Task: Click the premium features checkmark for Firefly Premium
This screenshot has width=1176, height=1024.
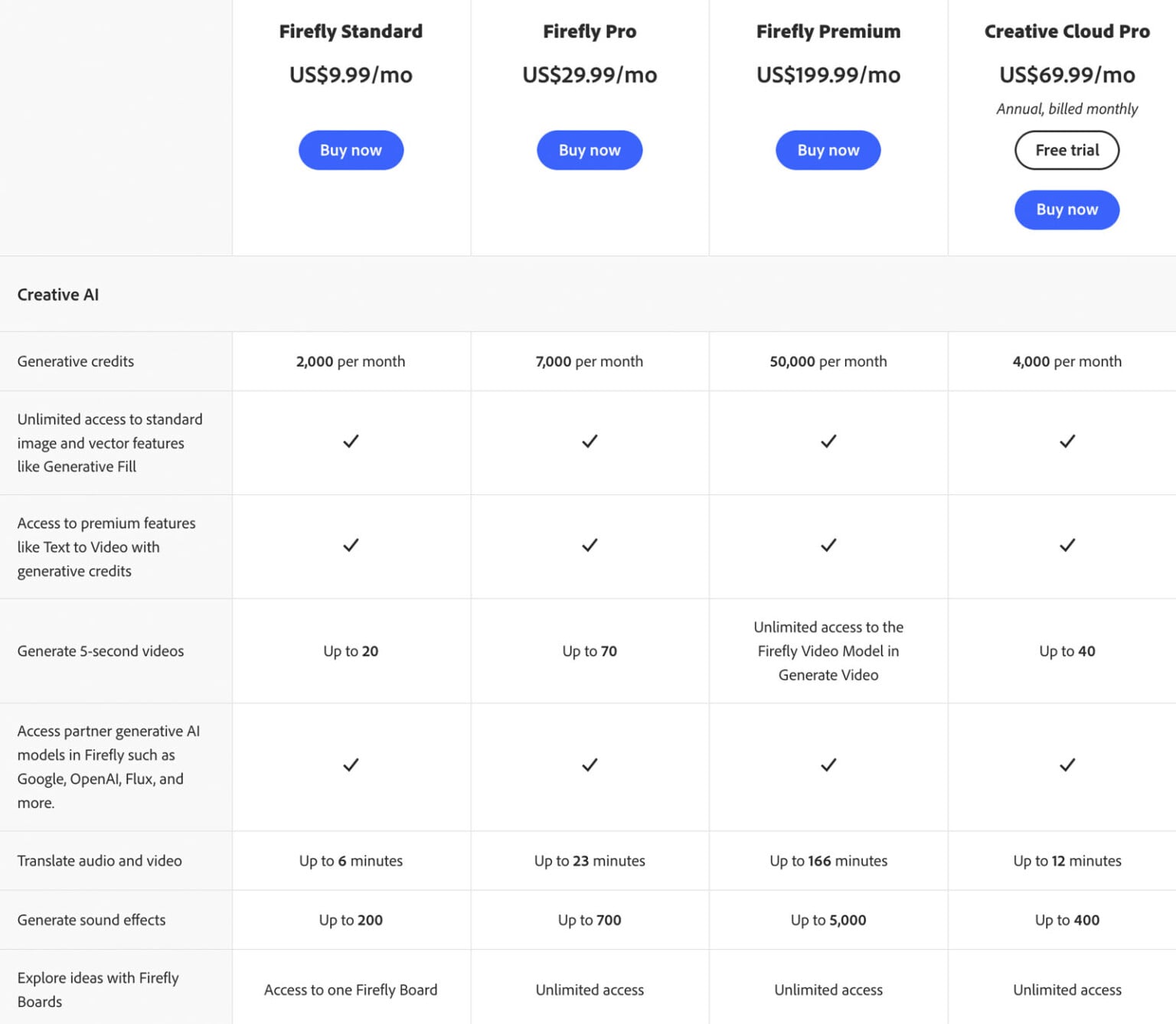Action: tap(828, 546)
